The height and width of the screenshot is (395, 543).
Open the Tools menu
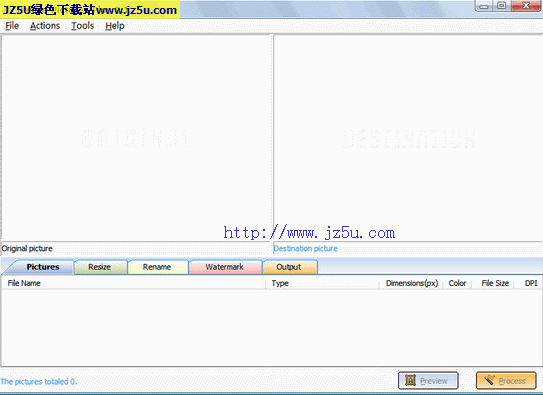pos(82,26)
